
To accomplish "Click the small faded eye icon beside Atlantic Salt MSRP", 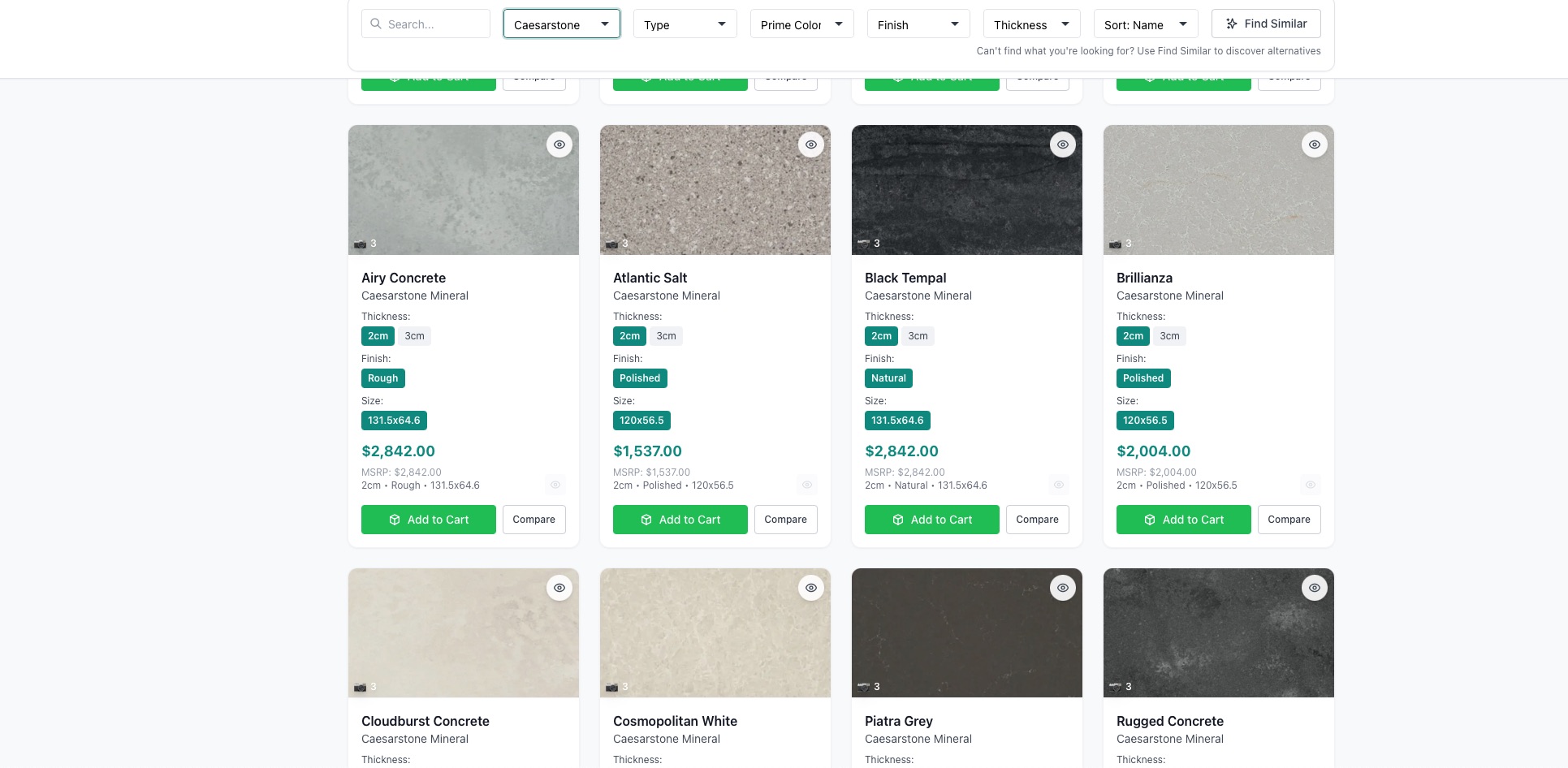I will [807, 485].
